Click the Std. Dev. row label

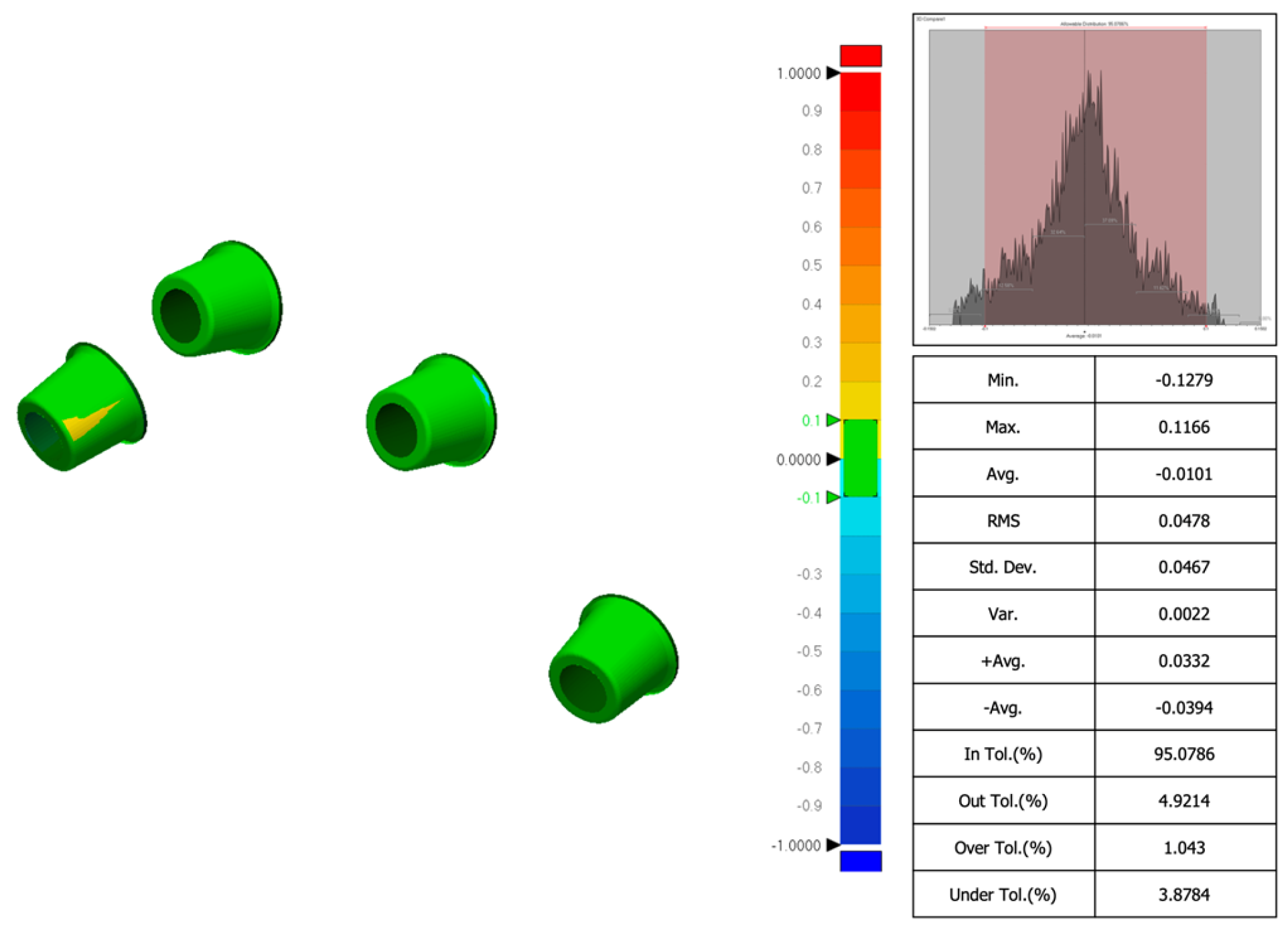pyautogui.click(x=1003, y=568)
